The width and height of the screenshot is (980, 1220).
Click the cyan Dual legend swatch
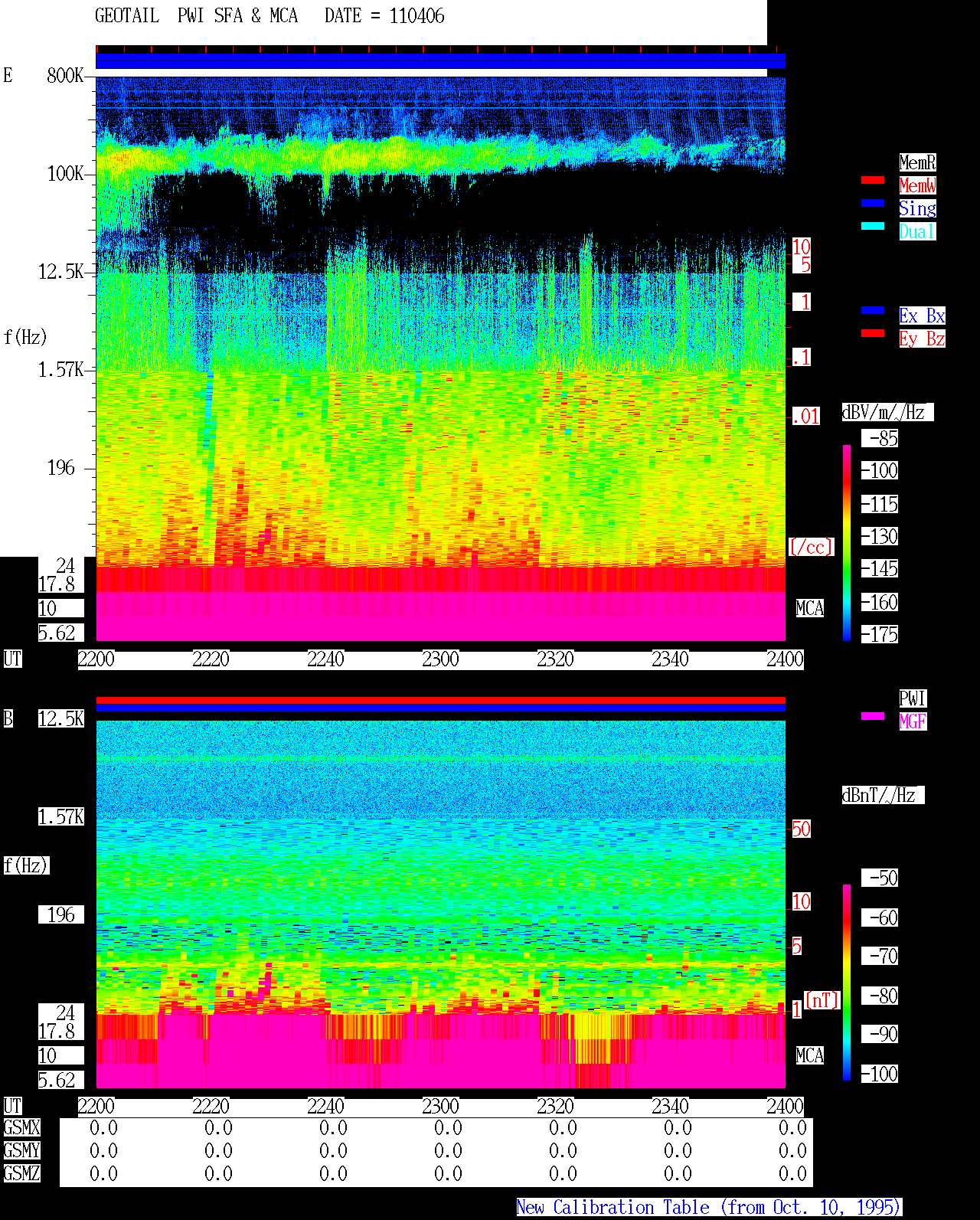point(873,226)
